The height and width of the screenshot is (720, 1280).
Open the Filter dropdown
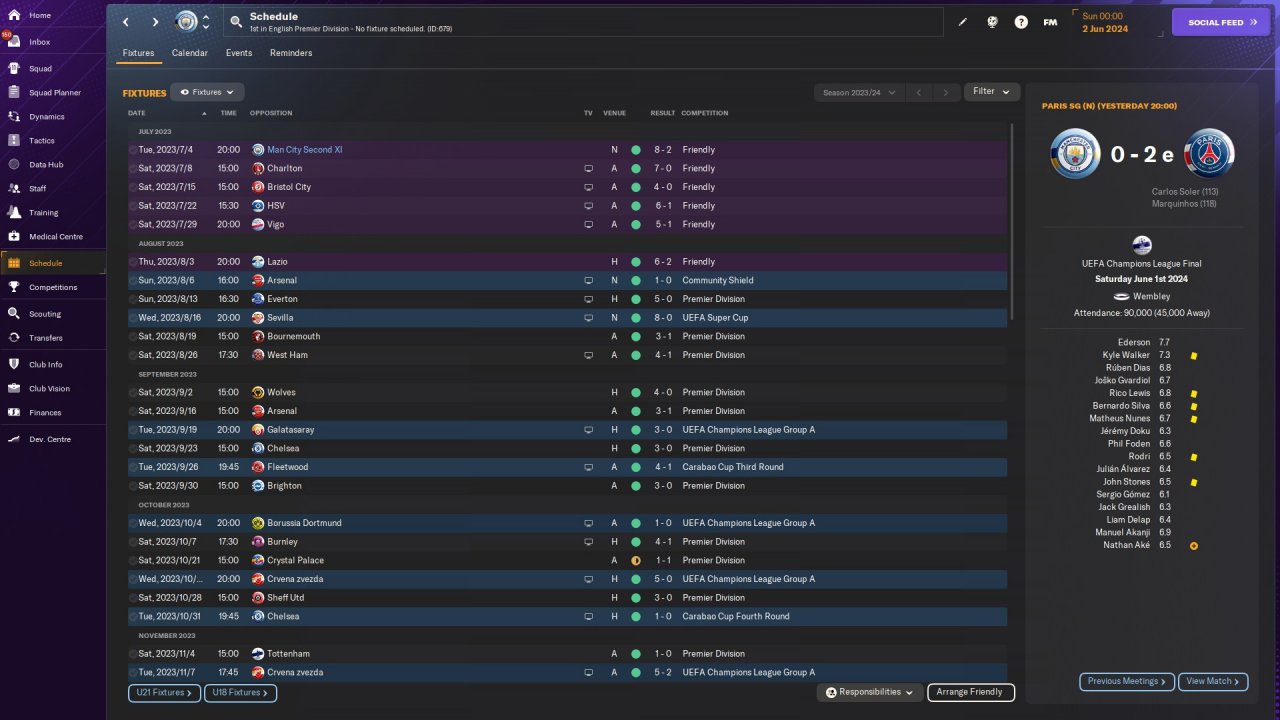click(991, 92)
